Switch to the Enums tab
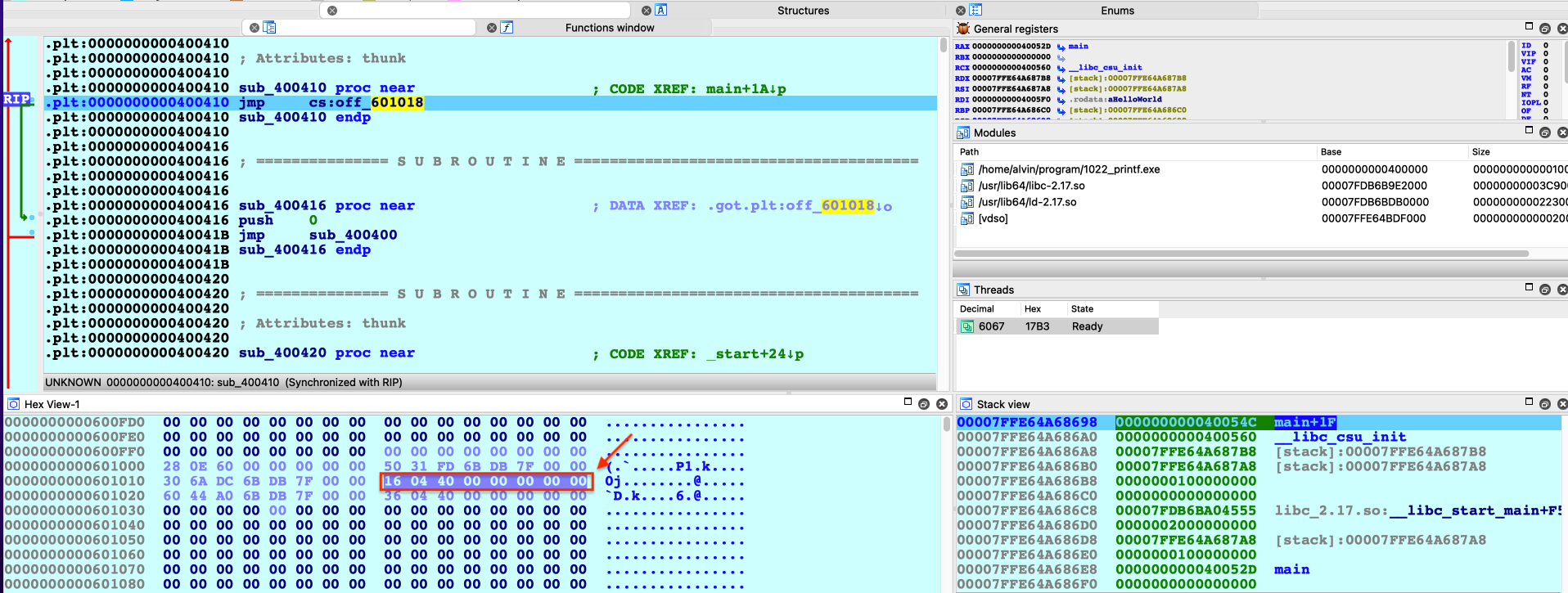The width and height of the screenshot is (1568, 593). pos(1117,11)
